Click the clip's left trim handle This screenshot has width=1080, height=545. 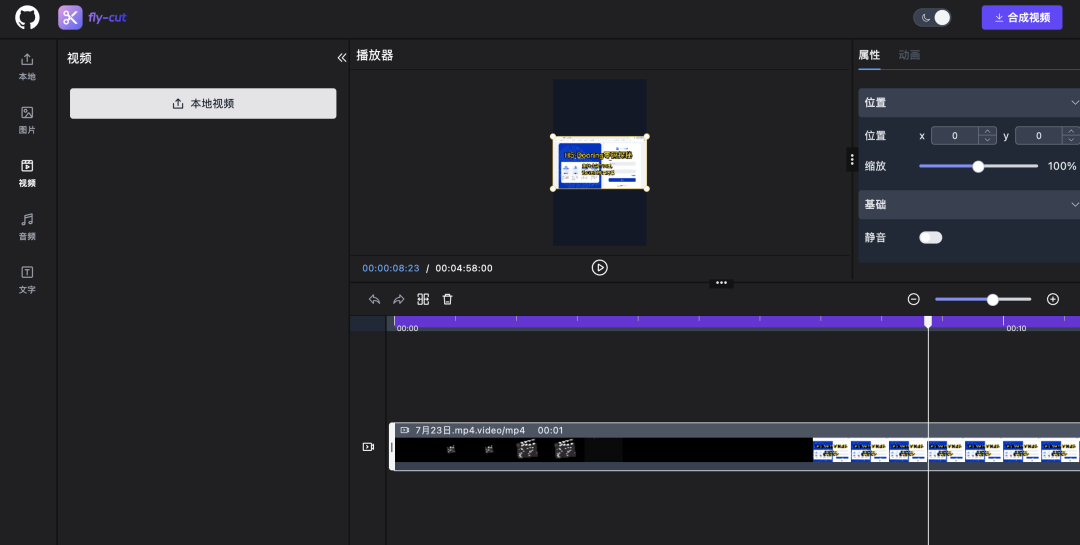tap(392, 447)
